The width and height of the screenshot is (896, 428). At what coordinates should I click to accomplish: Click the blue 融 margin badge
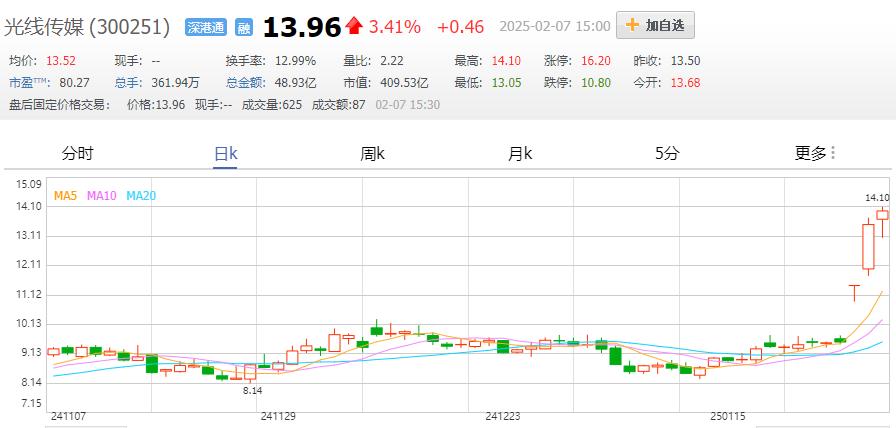(x=244, y=27)
